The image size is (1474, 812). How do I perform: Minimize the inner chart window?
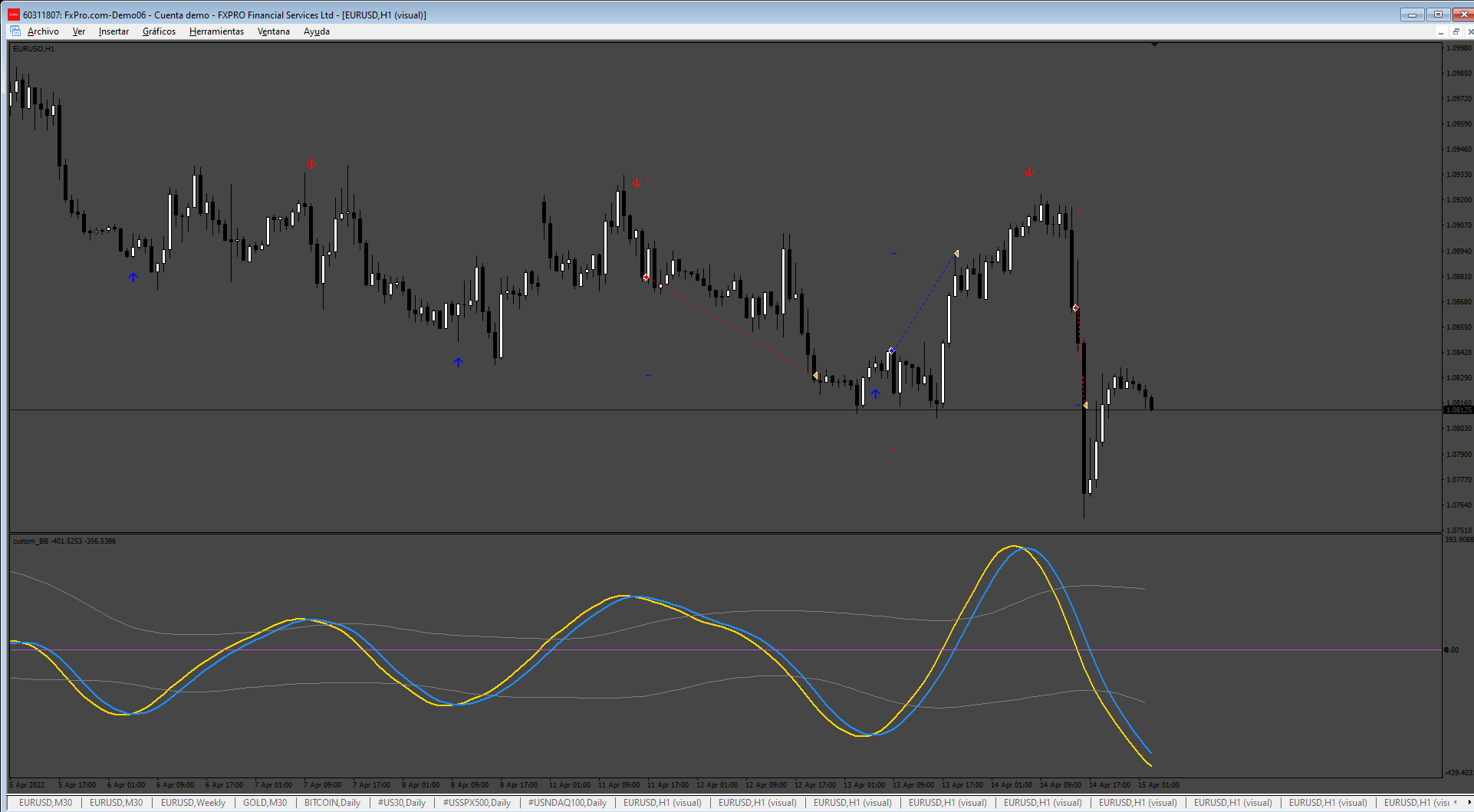pos(1441,31)
